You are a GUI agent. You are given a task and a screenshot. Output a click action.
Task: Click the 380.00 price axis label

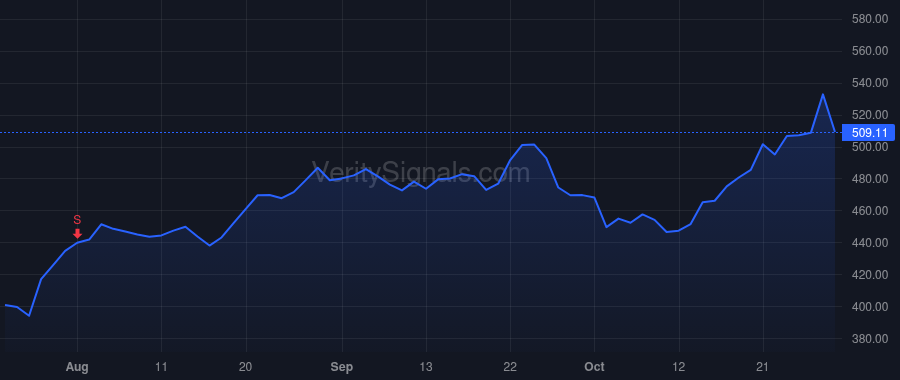[870, 339]
